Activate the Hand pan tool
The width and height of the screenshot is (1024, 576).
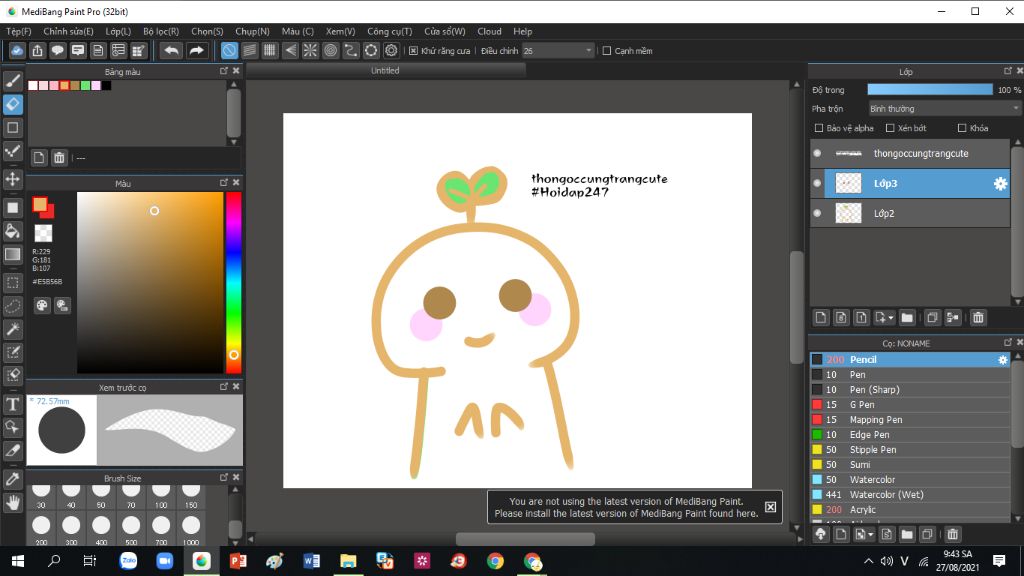13,502
